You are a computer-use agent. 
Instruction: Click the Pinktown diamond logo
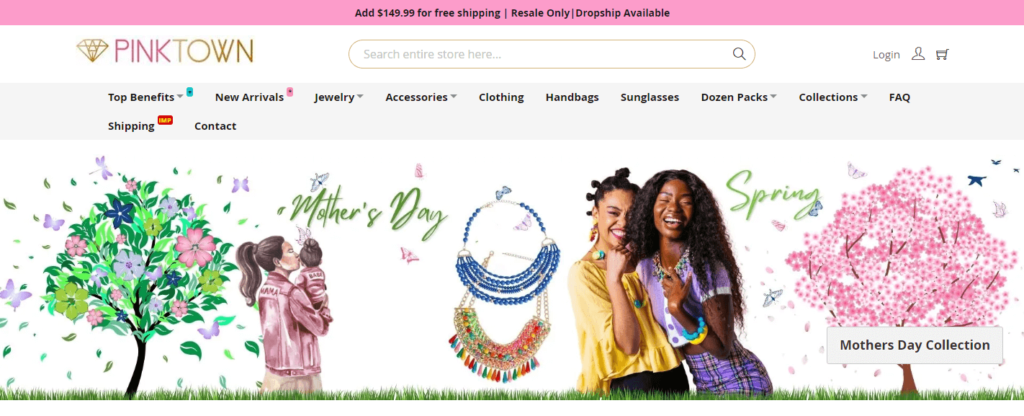92,50
